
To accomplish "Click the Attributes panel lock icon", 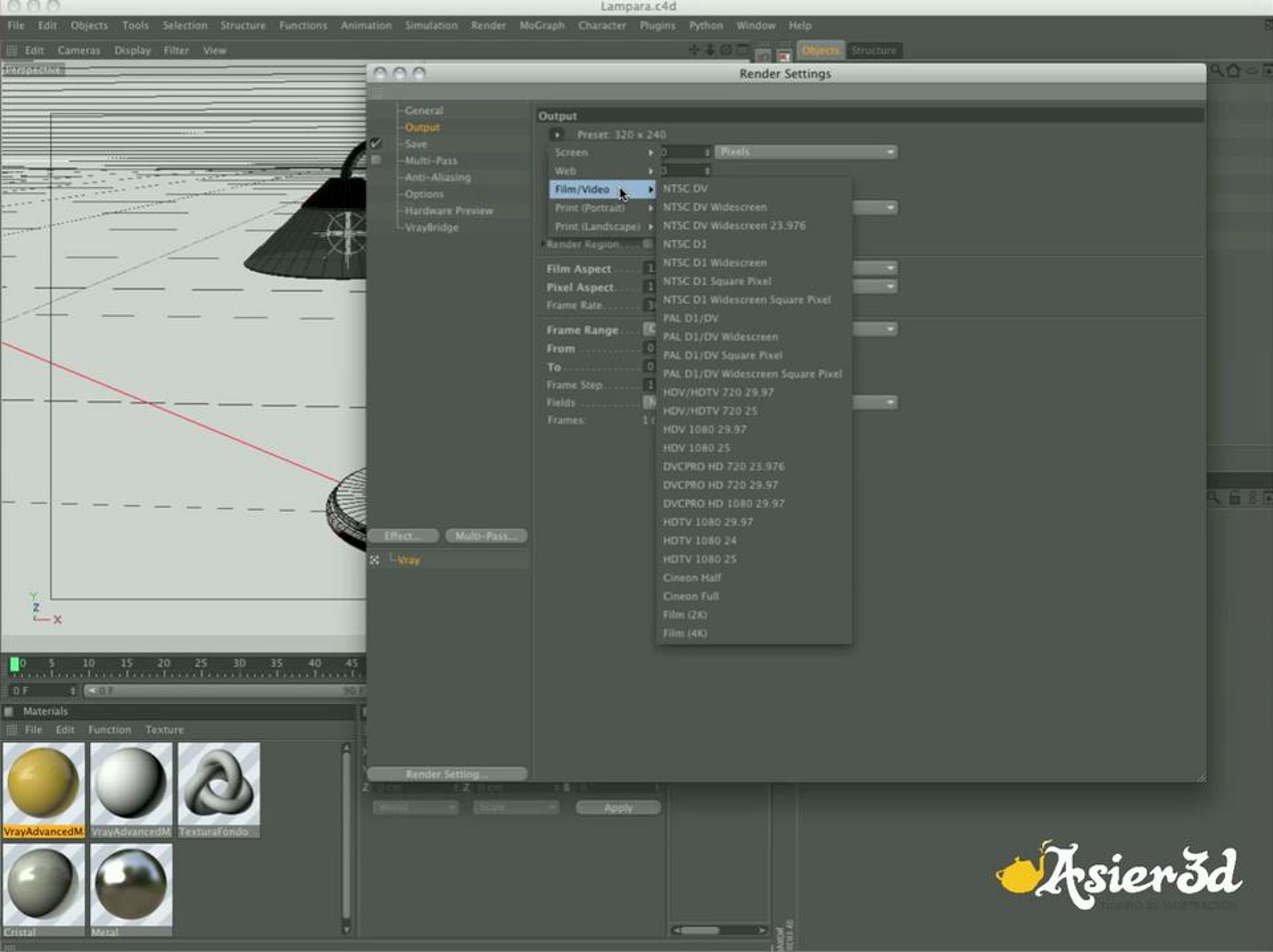I will pyautogui.click(x=1234, y=498).
